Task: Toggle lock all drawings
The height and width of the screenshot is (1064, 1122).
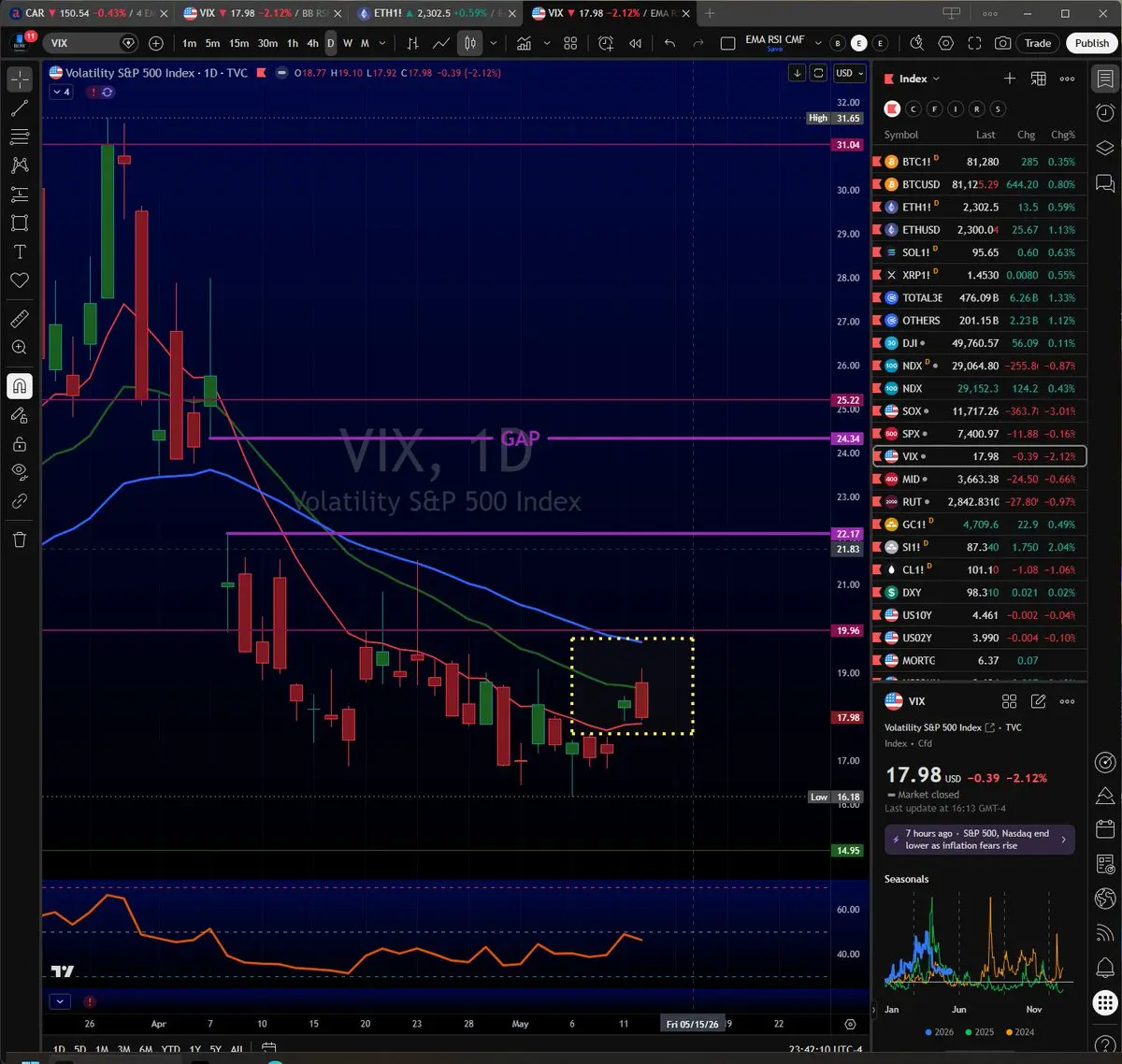Action: (x=20, y=444)
